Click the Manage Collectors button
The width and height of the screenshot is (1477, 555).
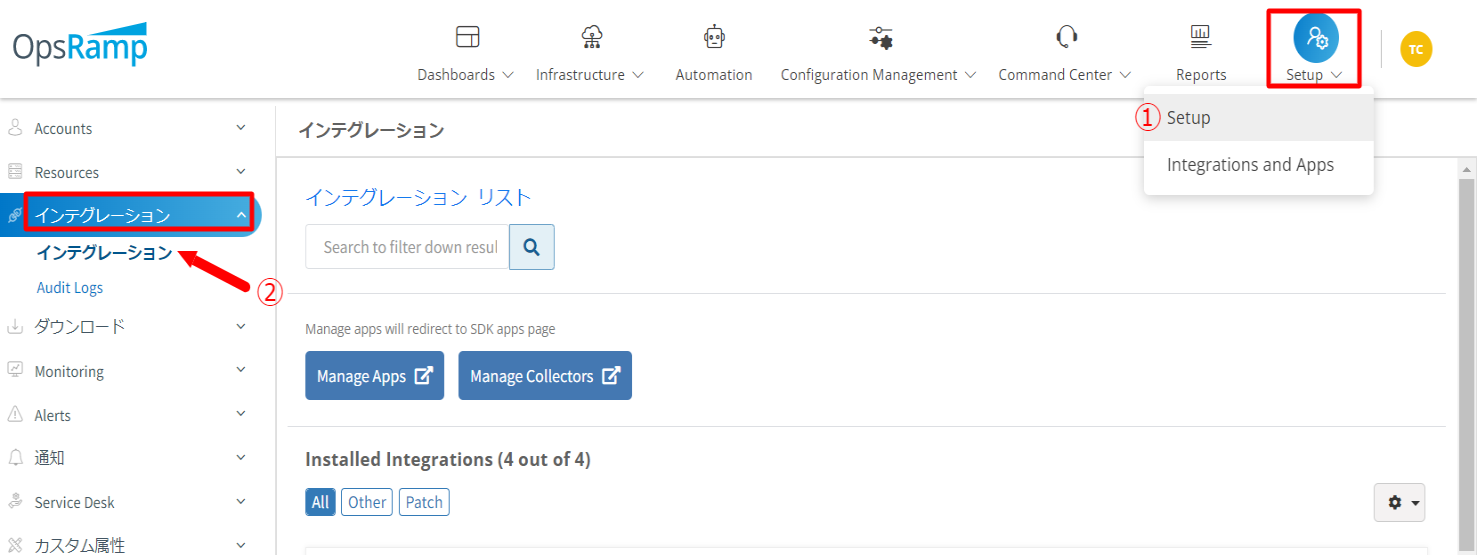point(545,376)
